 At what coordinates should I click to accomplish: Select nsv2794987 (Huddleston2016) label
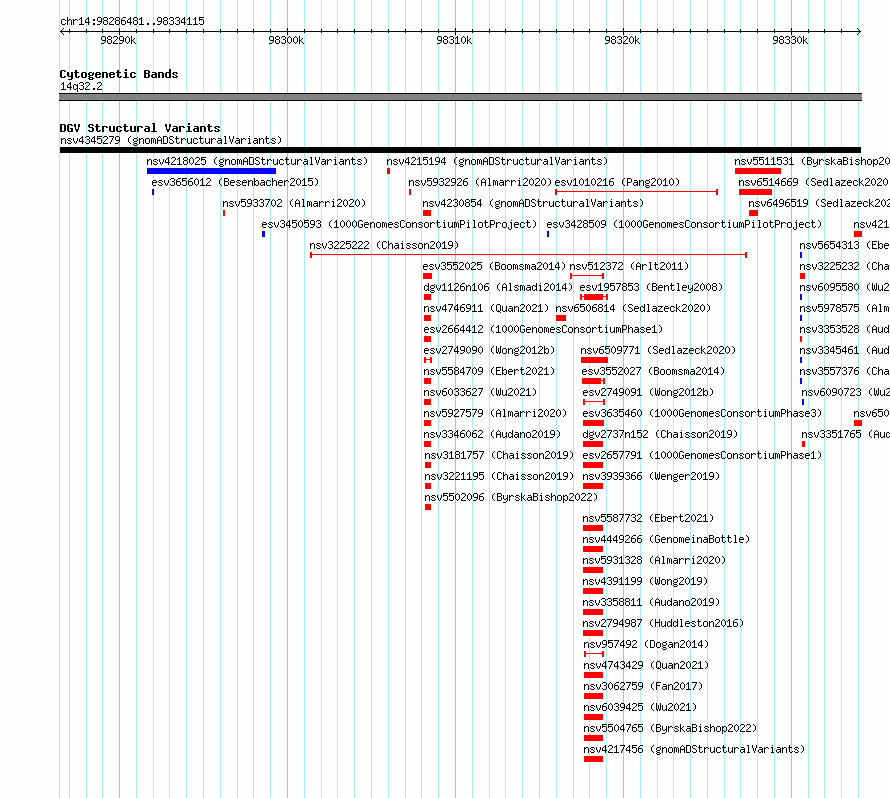tap(663, 623)
